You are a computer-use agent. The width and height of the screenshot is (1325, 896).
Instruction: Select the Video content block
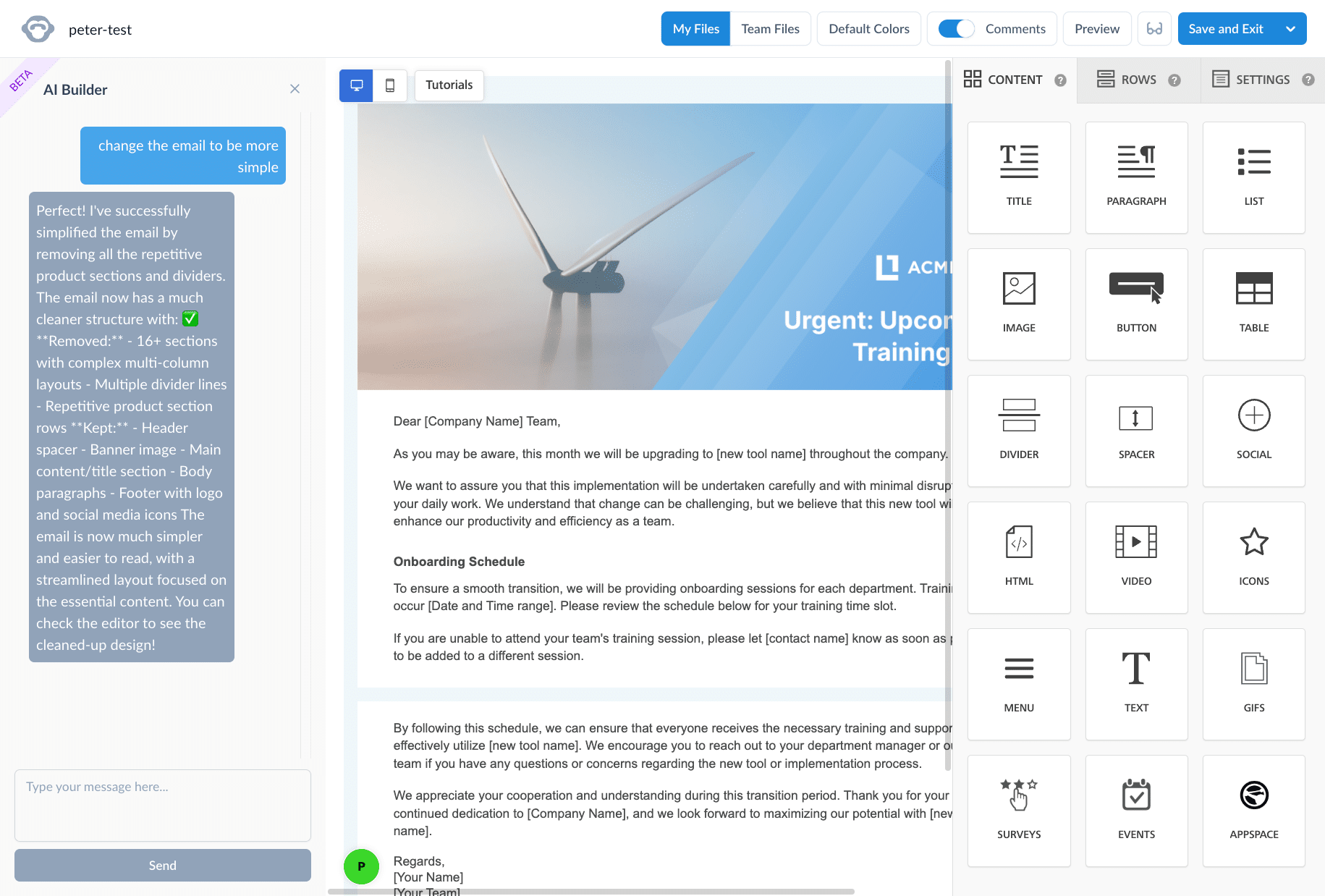pos(1135,557)
